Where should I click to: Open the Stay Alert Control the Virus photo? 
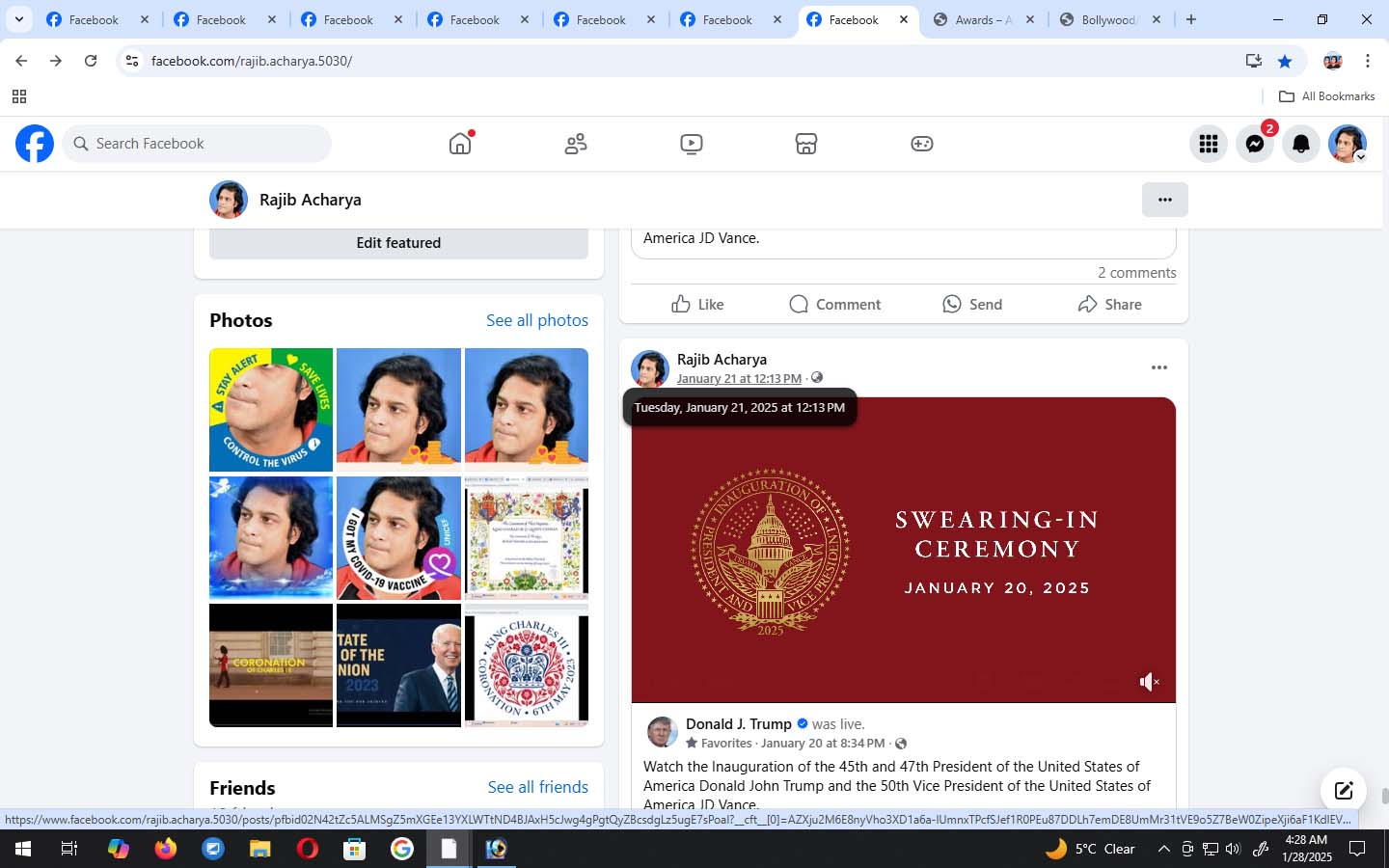click(271, 410)
